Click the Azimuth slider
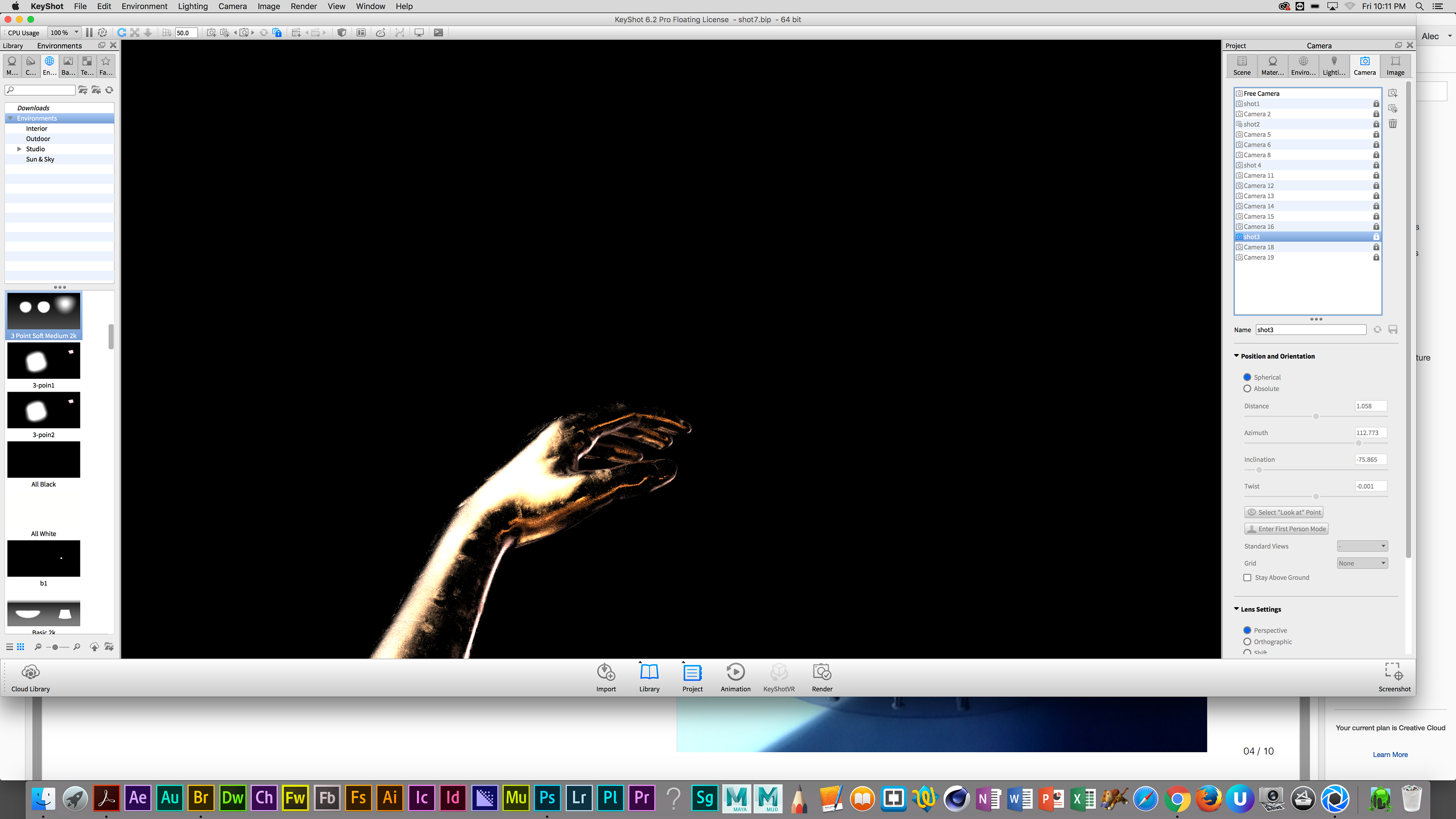Screen dimensions: 1456x819 pyautogui.click(x=1315, y=443)
